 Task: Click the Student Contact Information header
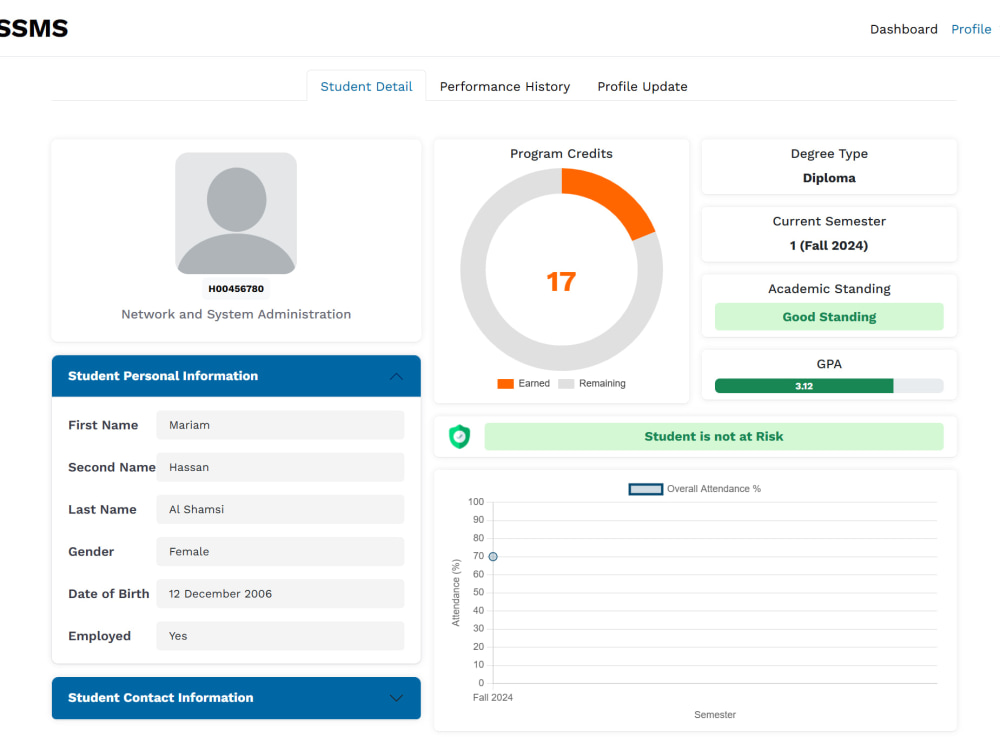(236, 698)
